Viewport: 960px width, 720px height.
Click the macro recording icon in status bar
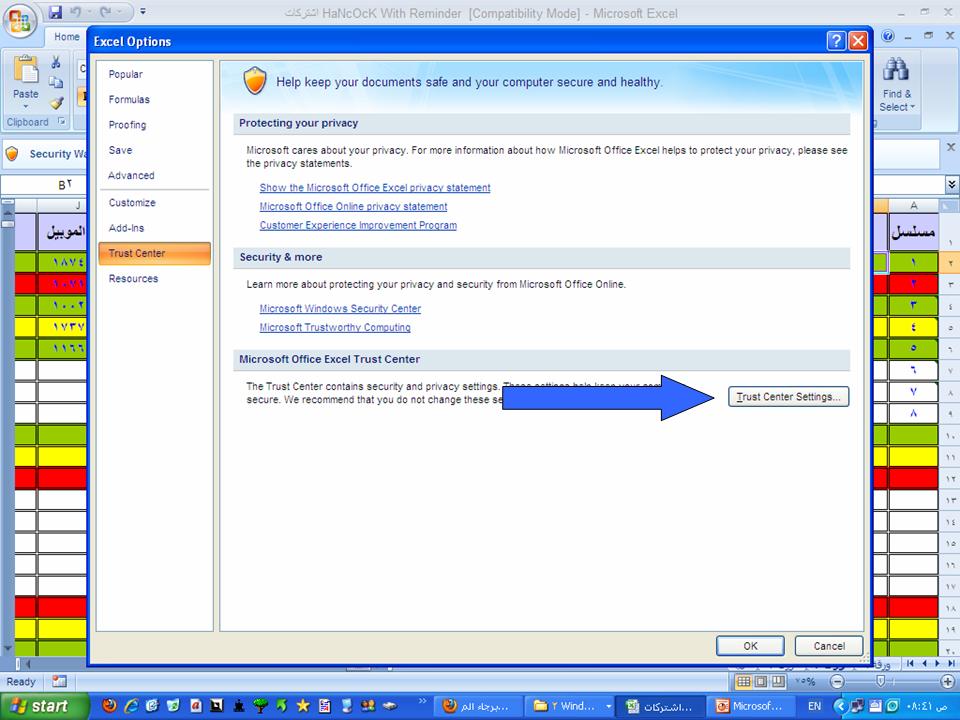coord(59,681)
